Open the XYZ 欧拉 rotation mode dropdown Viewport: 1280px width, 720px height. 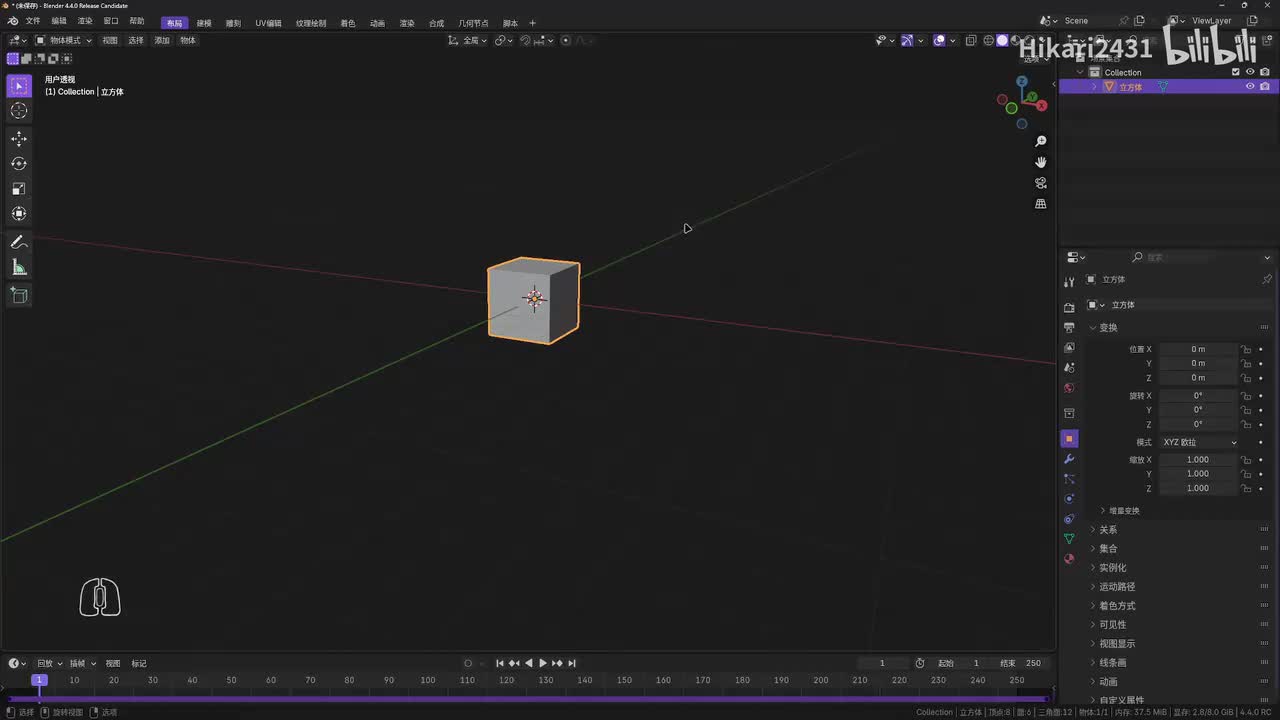[1198, 442]
